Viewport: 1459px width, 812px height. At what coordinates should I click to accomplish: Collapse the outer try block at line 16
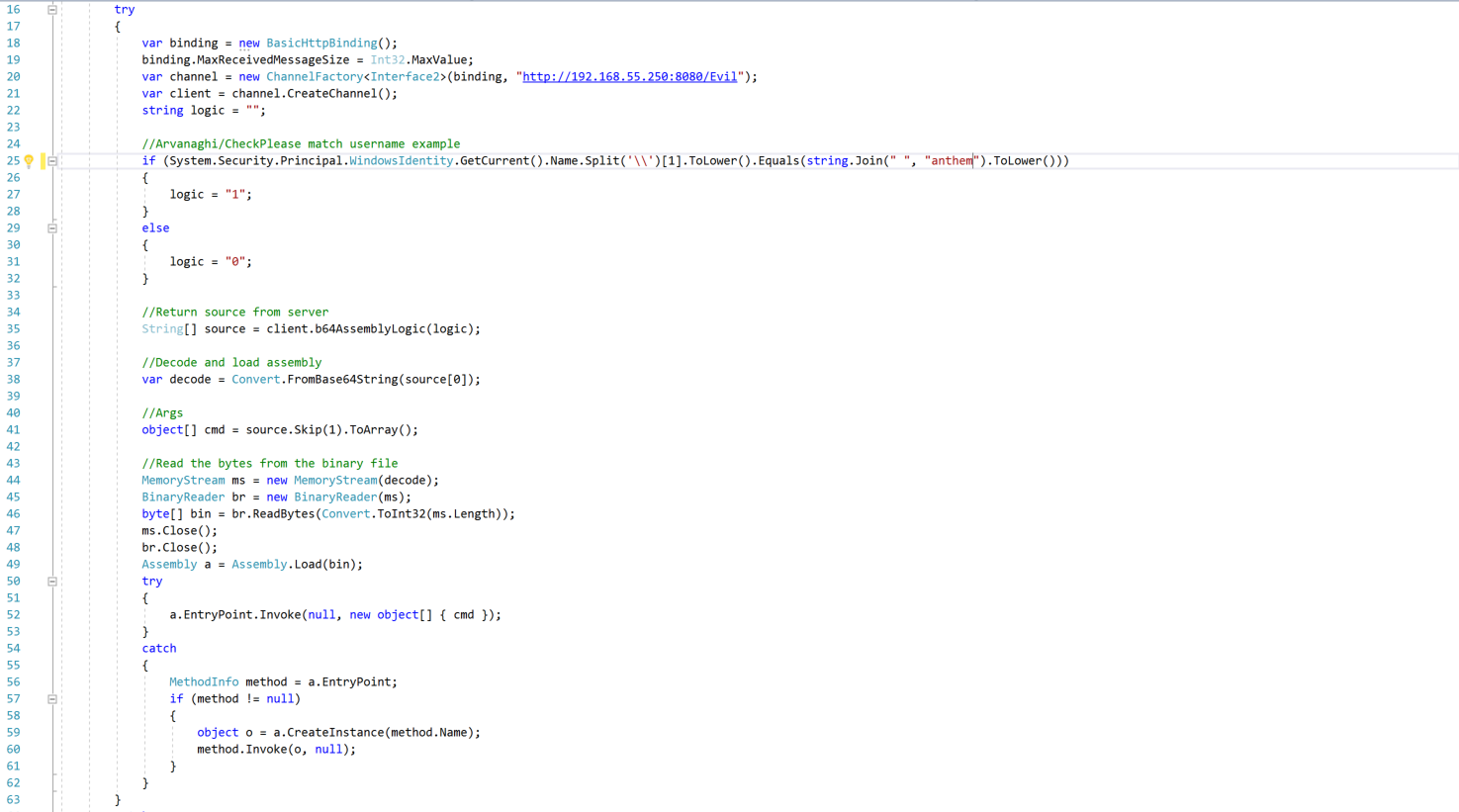[52, 10]
